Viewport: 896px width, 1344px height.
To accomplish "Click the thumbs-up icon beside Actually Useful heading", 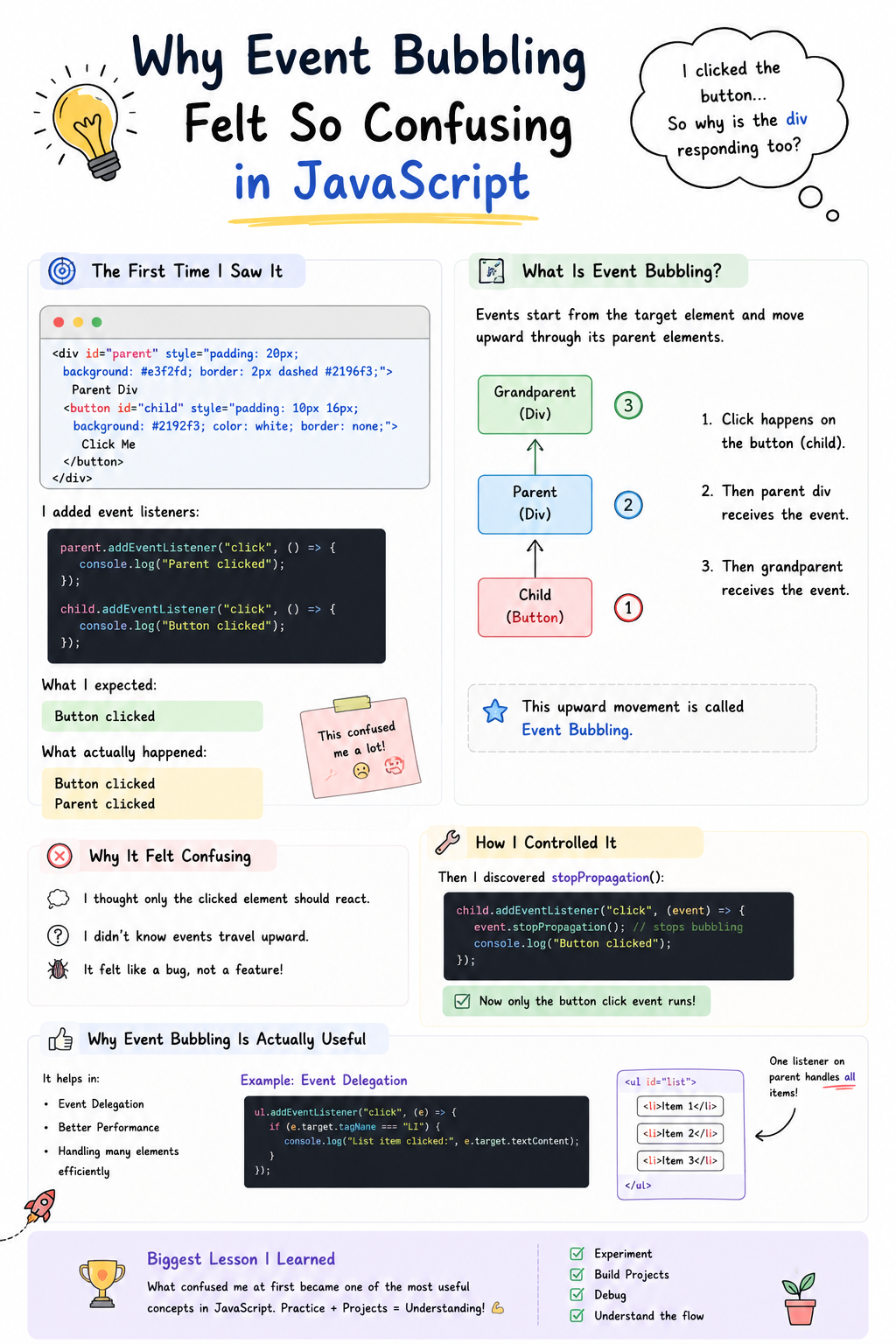I will coord(60,1039).
